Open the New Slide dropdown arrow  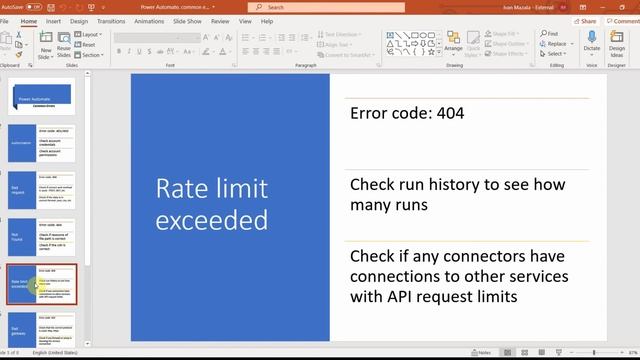52,58
